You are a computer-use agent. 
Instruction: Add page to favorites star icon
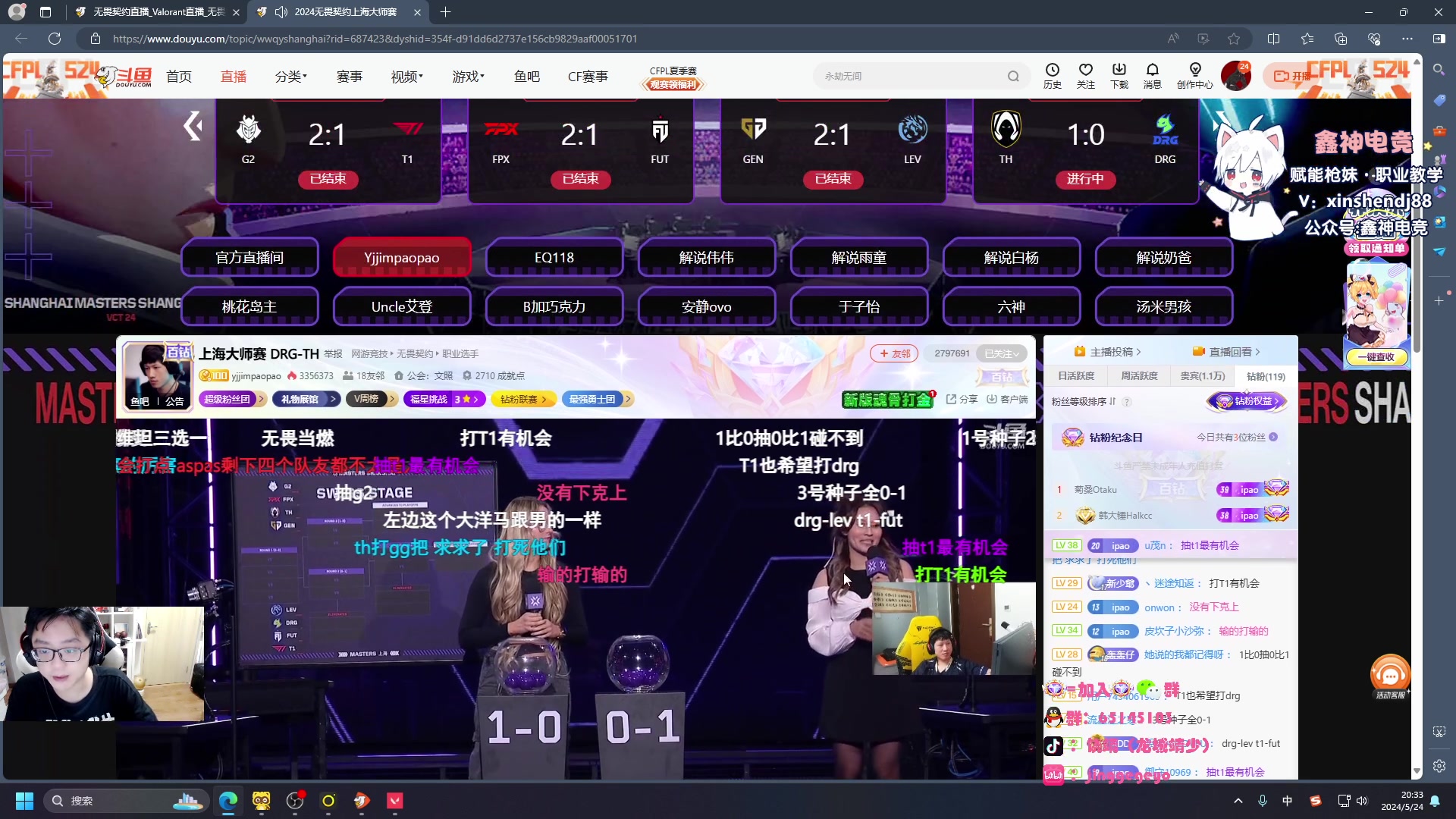pyautogui.click(x=1234, y=39)
